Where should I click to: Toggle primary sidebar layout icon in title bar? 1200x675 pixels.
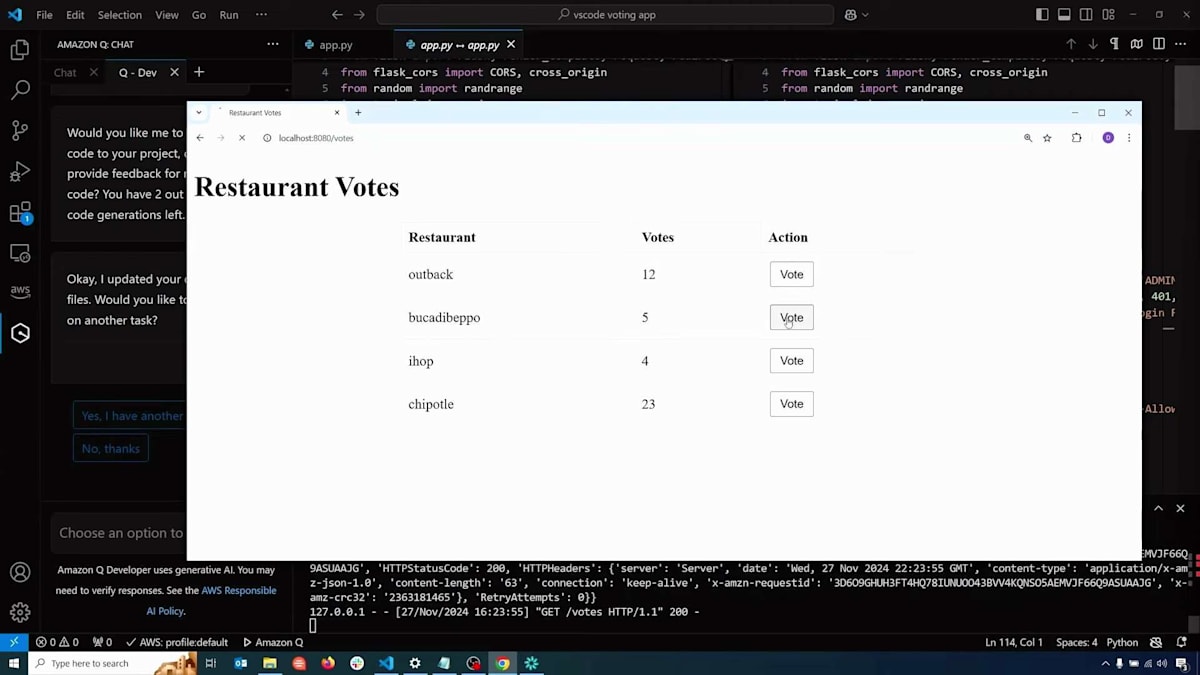point(1042,15)
